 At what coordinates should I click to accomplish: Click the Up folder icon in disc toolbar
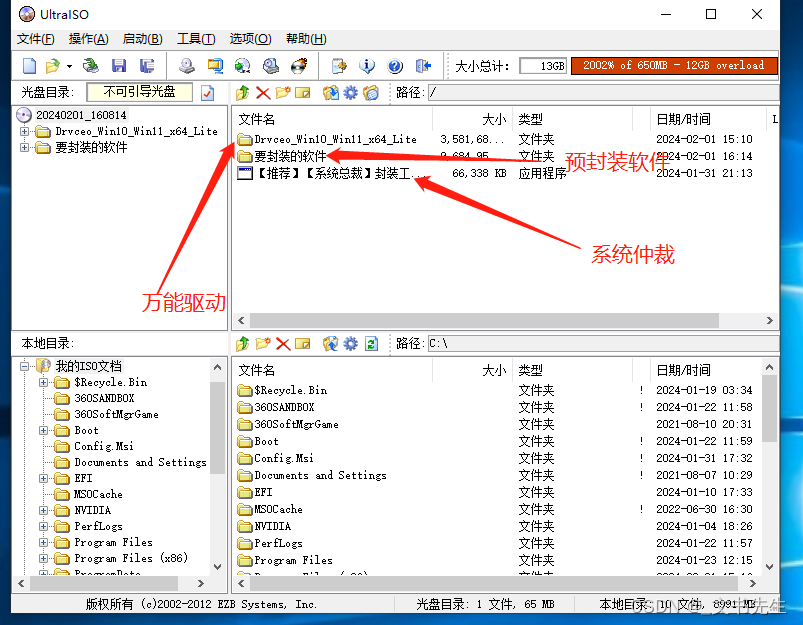pos(243,93)
